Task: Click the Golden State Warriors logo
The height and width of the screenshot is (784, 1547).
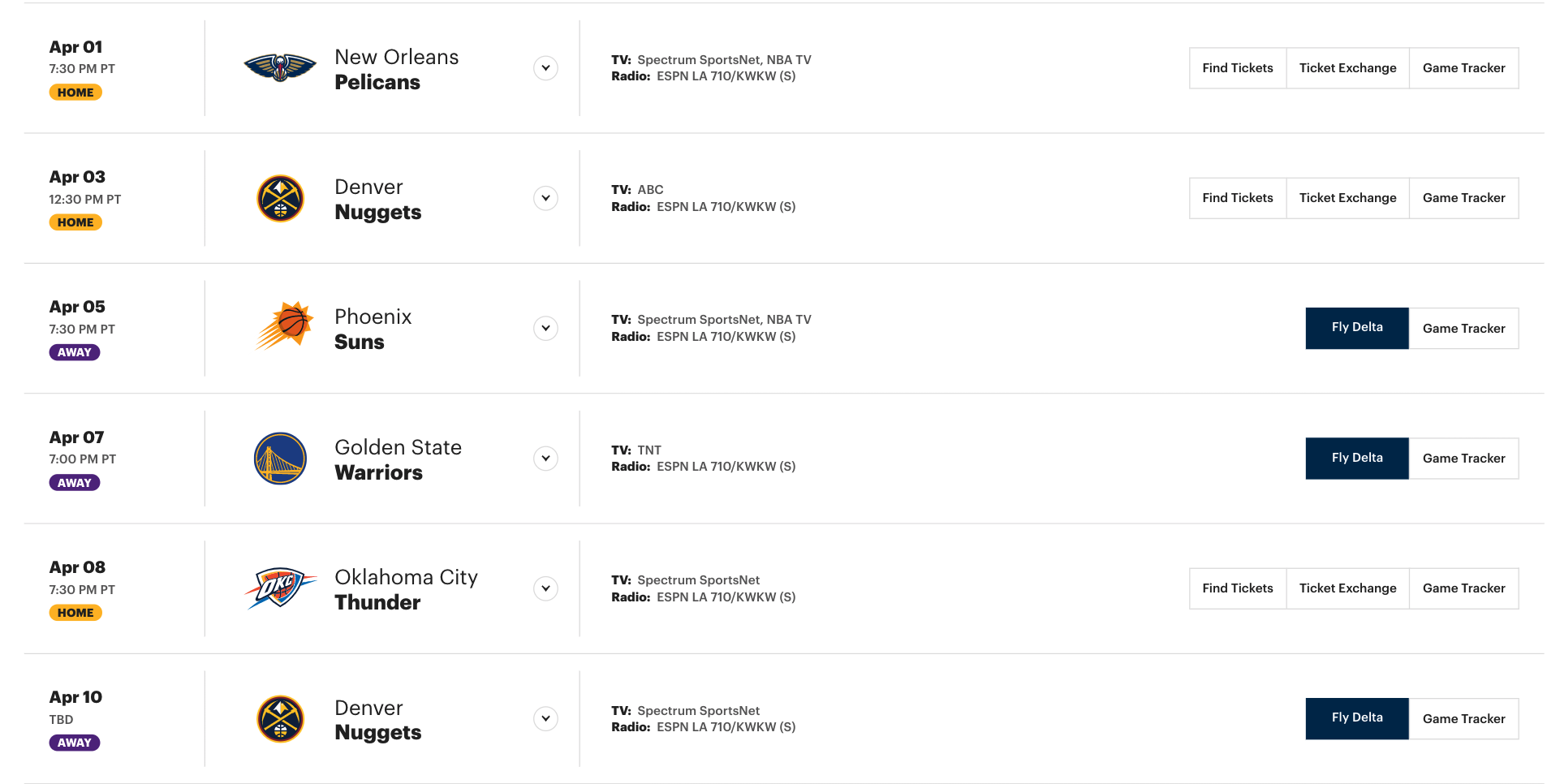Action: point(280,459)
